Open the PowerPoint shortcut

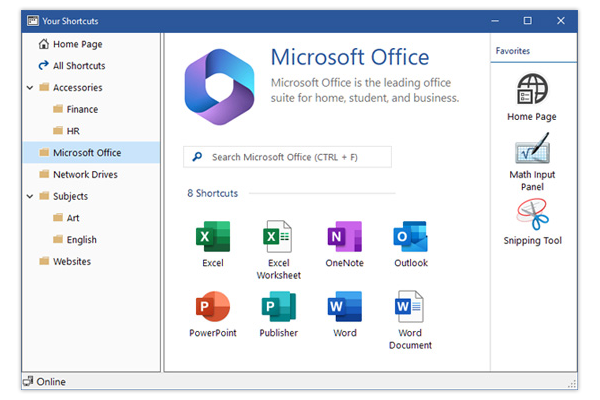point(213,307)
